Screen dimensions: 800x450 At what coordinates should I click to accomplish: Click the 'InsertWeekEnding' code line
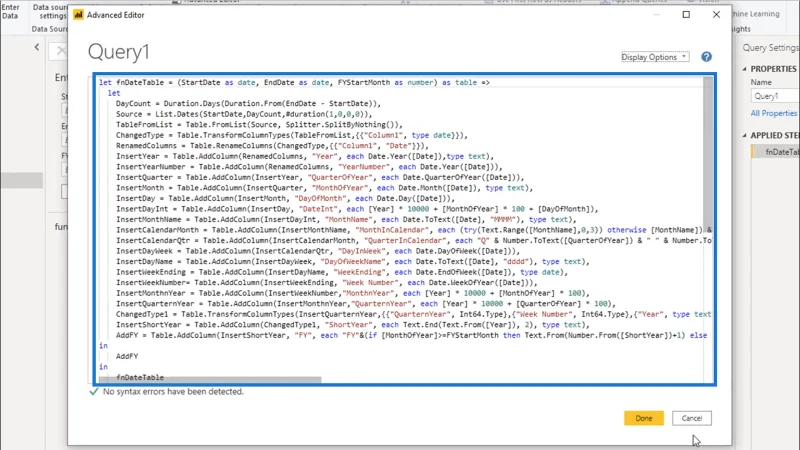341,272
